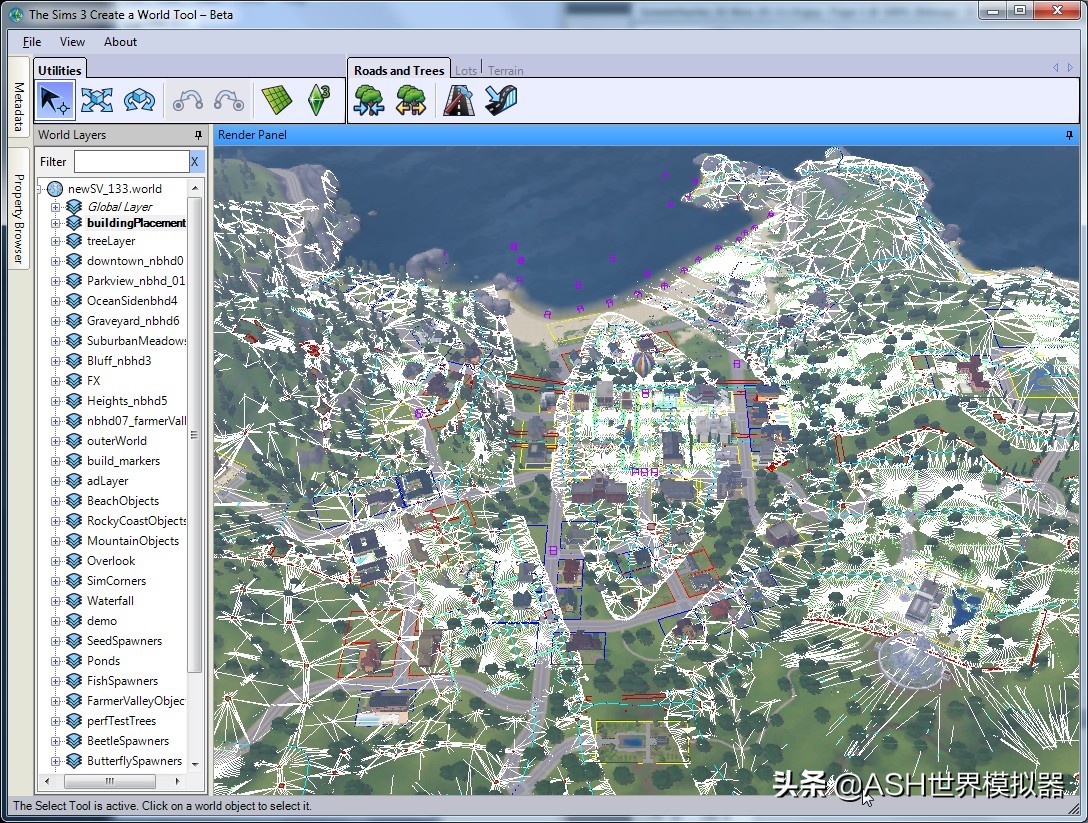Toggle the green grid icon
1088x823 pixels.
coord(277,100)
